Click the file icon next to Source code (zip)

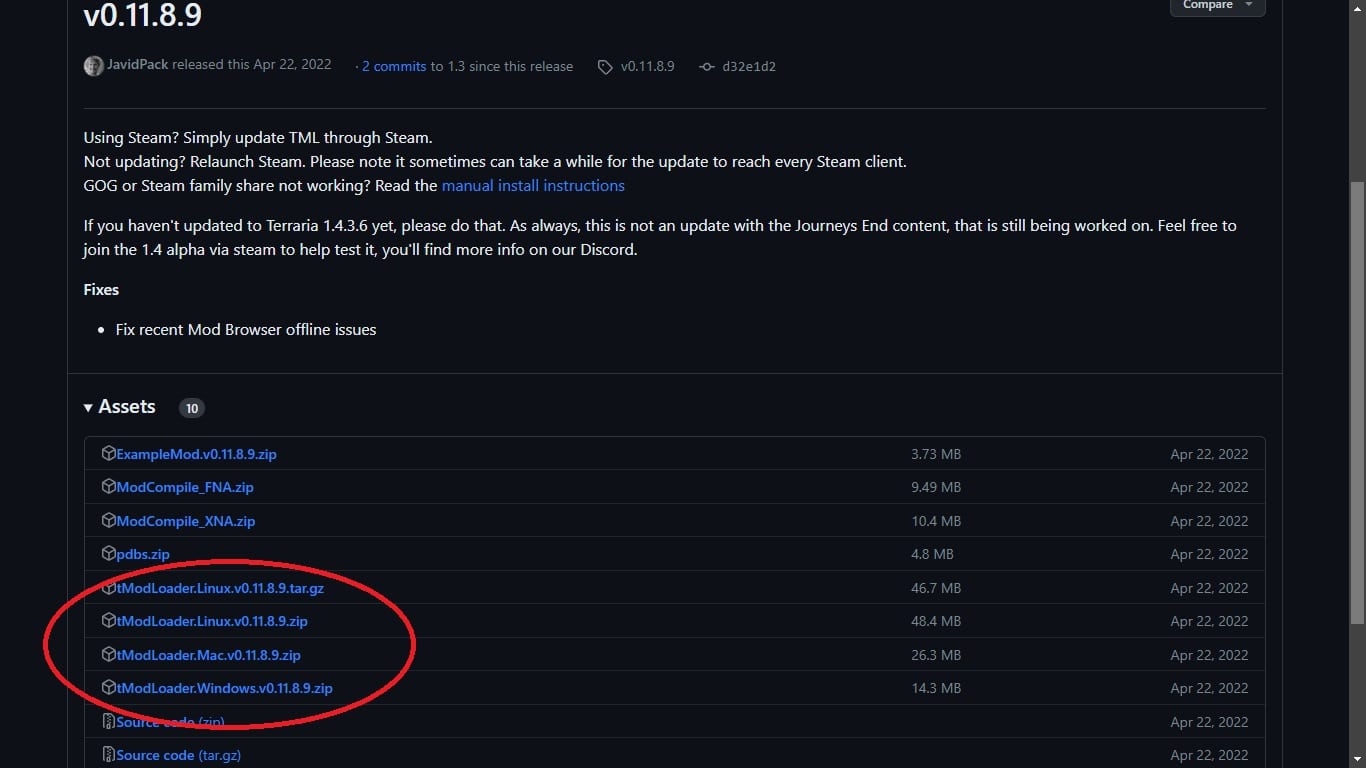[x=109, y=721]
